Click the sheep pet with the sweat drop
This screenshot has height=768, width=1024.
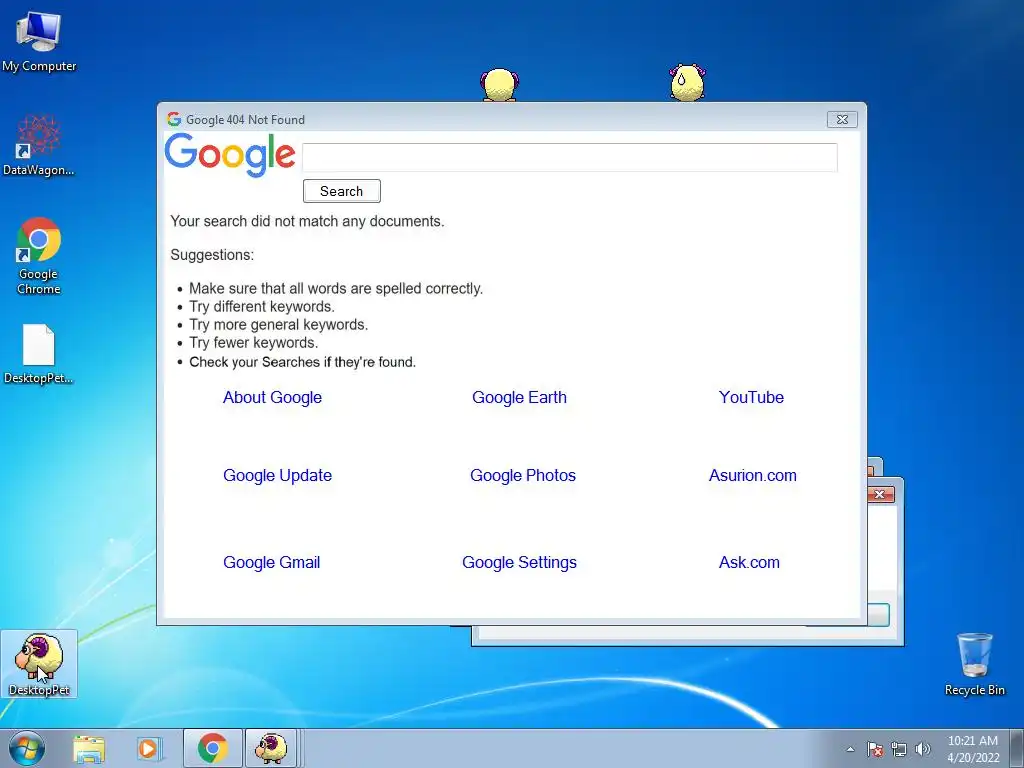[687, 82]
